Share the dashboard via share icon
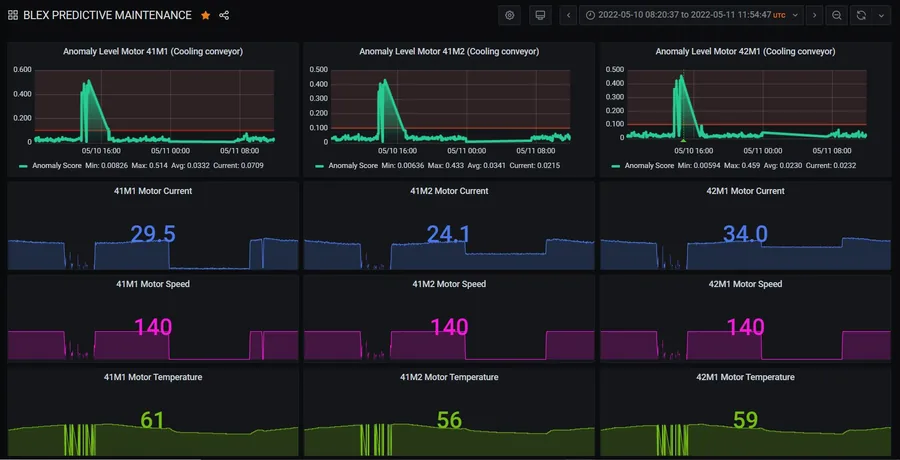Viewport: 900px width, 460px height. (224, 16)
